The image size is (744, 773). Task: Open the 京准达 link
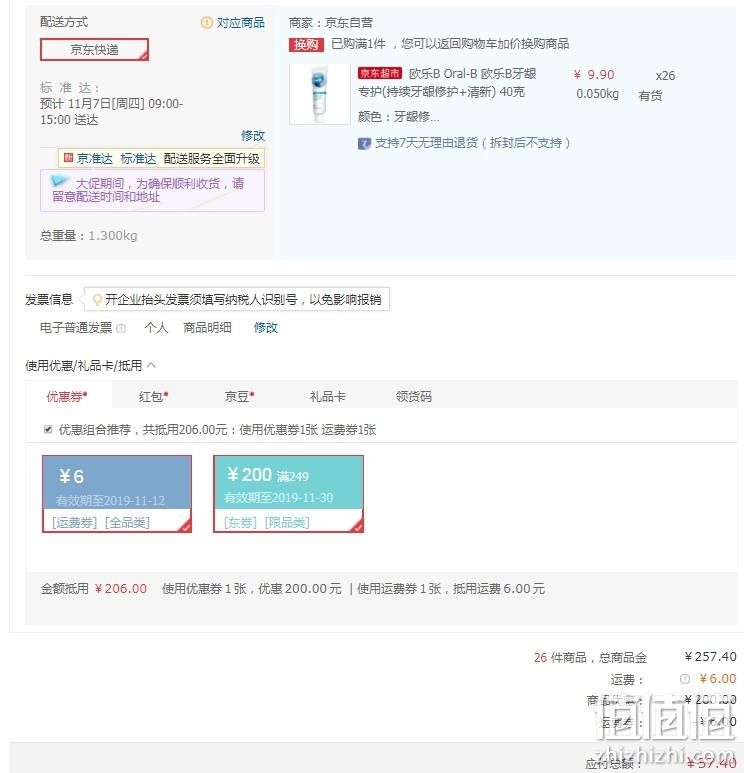[95, 159]
